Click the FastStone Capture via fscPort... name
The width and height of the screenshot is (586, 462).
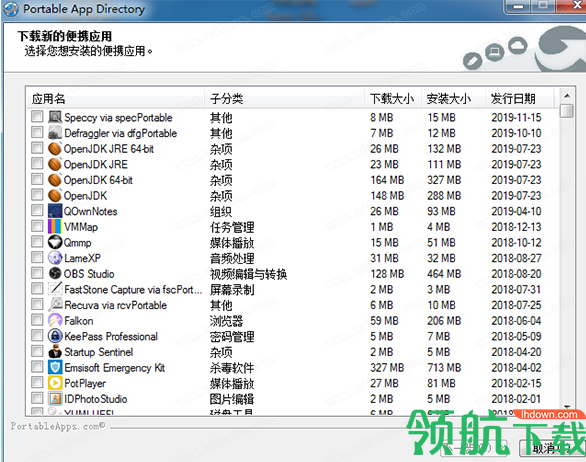(x=133, y=290)
